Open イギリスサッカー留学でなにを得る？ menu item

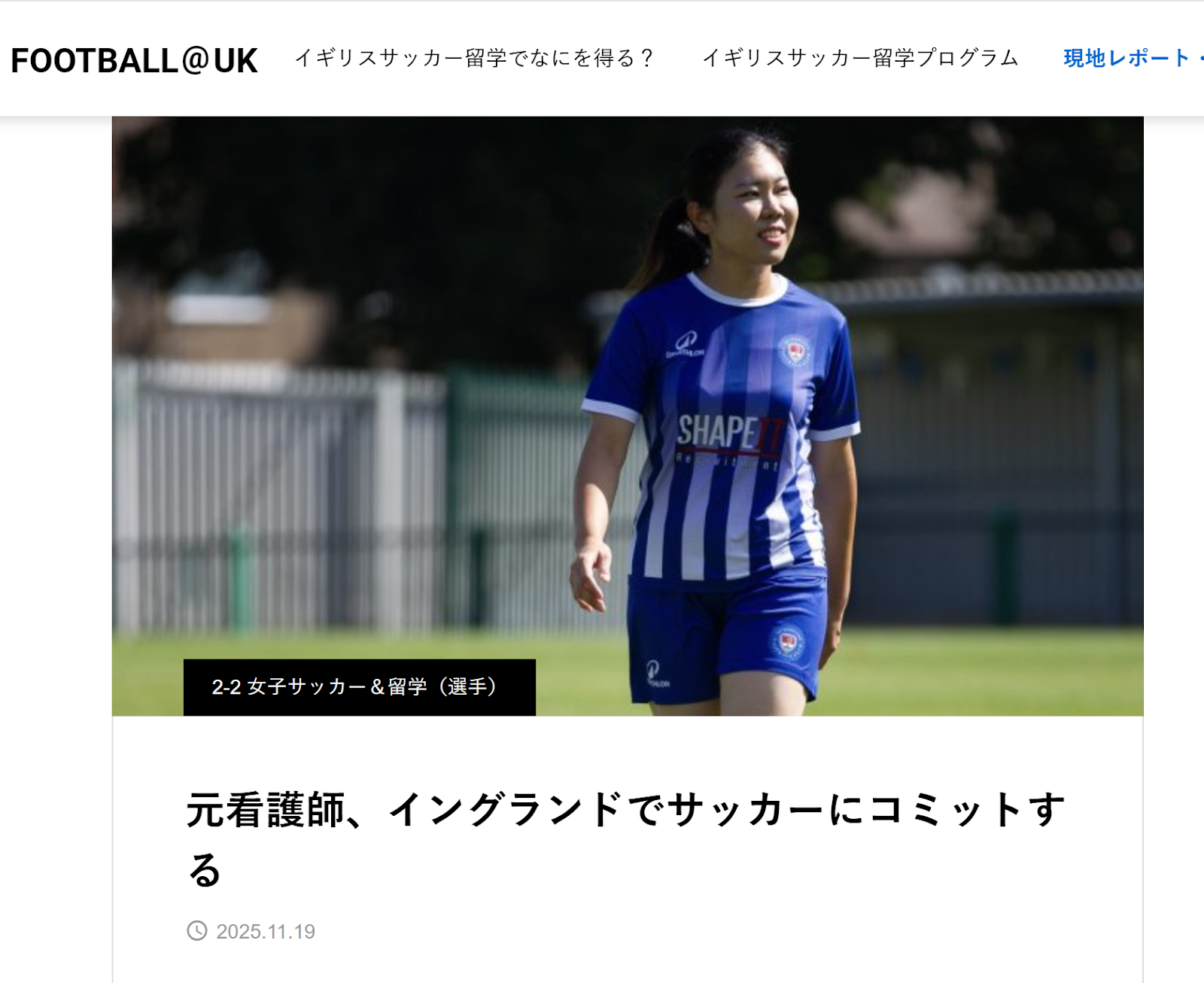pos(475,58)
